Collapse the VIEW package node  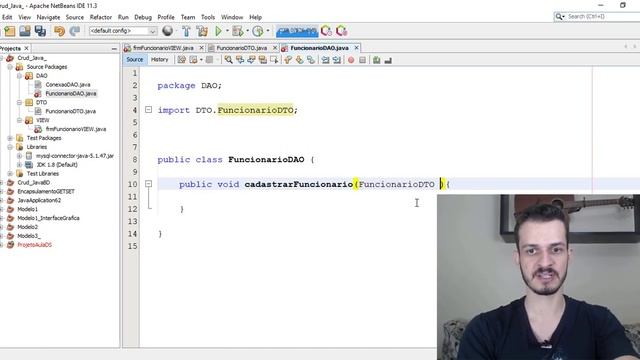pos(19,120)
